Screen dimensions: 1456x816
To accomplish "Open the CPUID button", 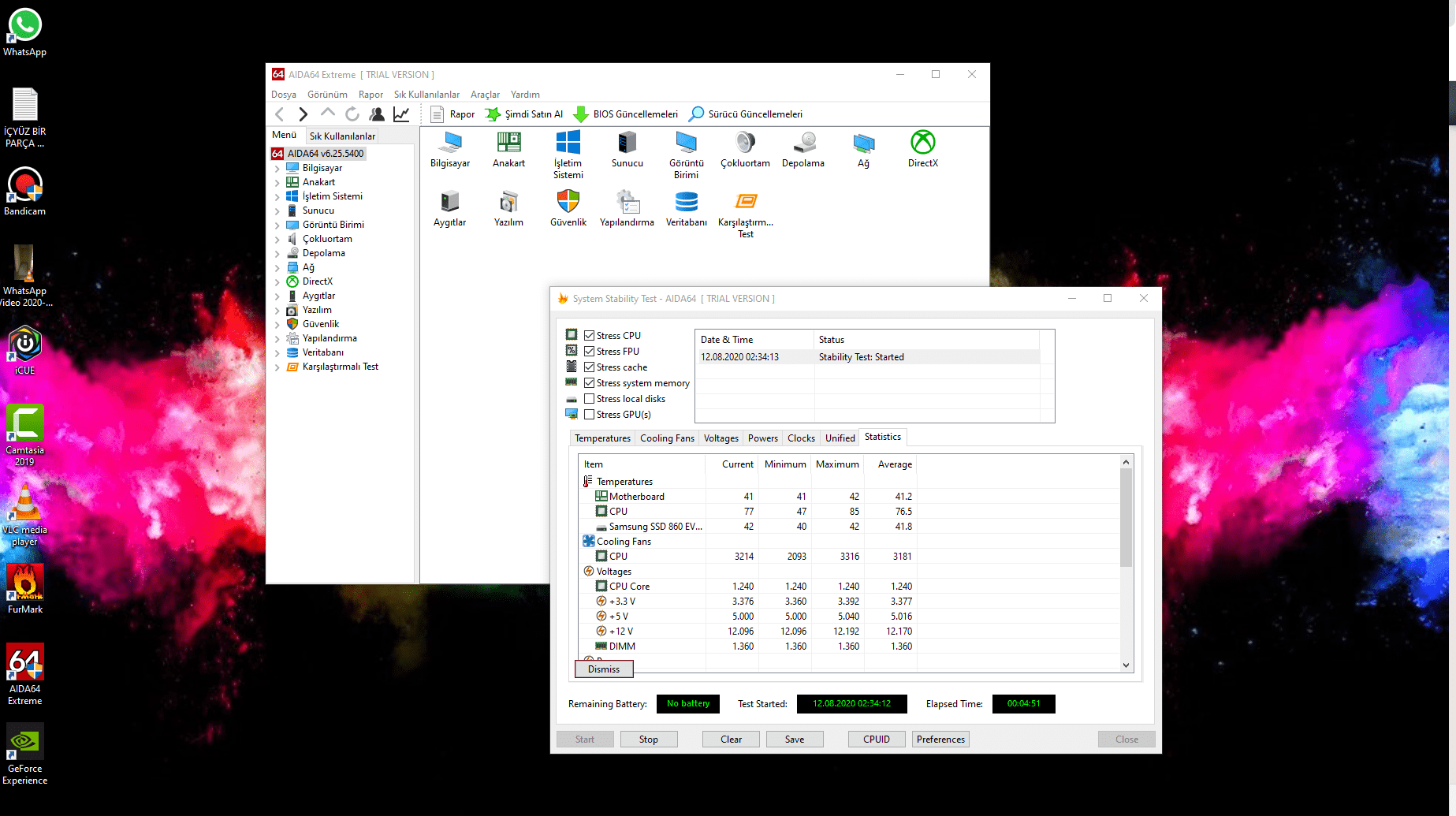I will pos(877,740).
